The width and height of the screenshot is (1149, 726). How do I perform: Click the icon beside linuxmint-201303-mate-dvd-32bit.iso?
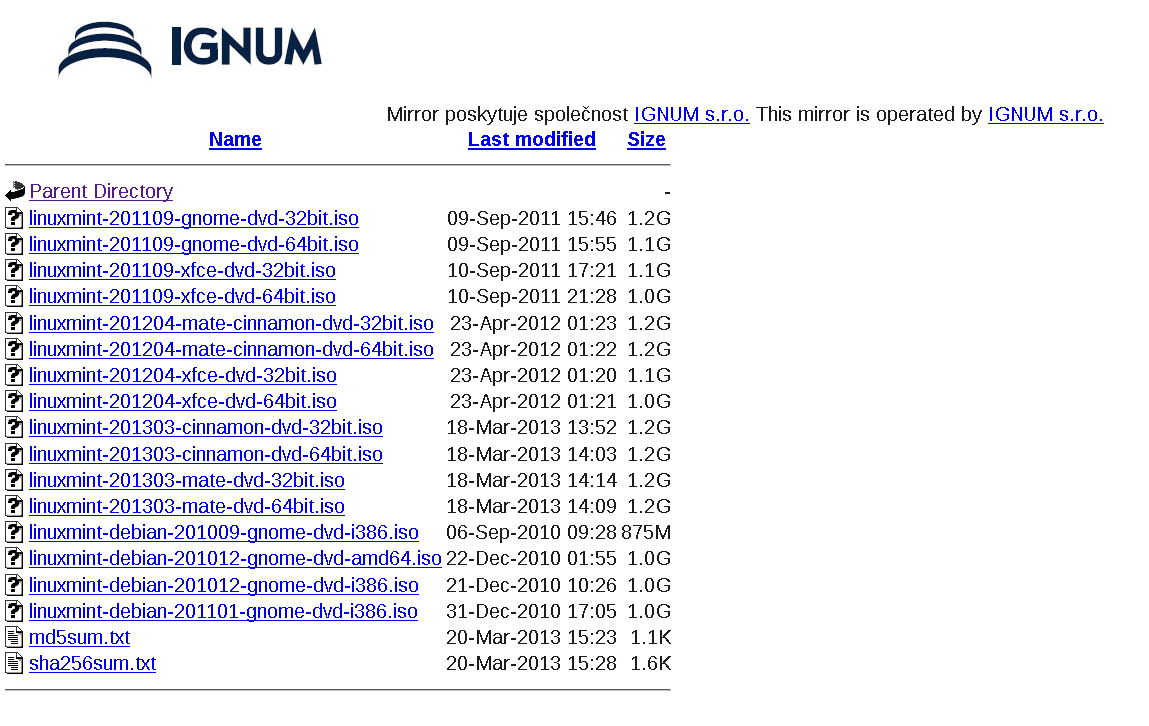[x=14, y=480]
